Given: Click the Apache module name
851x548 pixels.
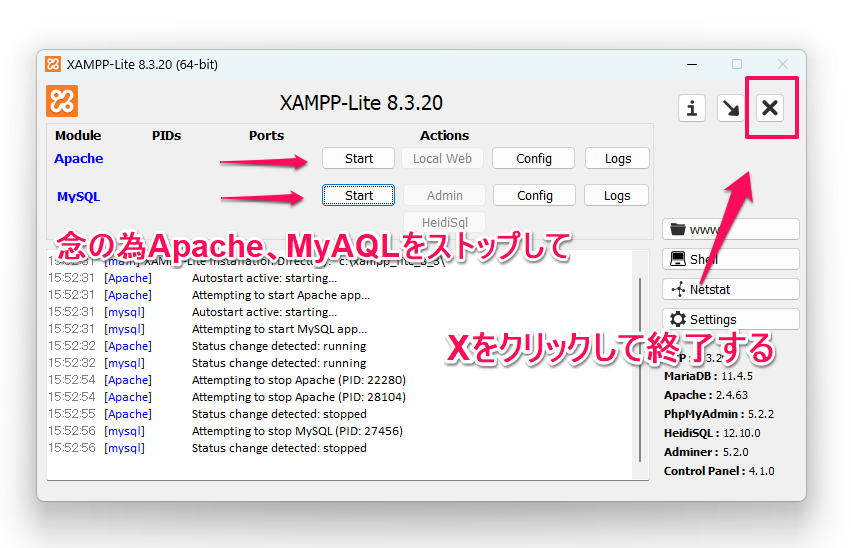Looking at the screenshot, I should coord(79,158).
